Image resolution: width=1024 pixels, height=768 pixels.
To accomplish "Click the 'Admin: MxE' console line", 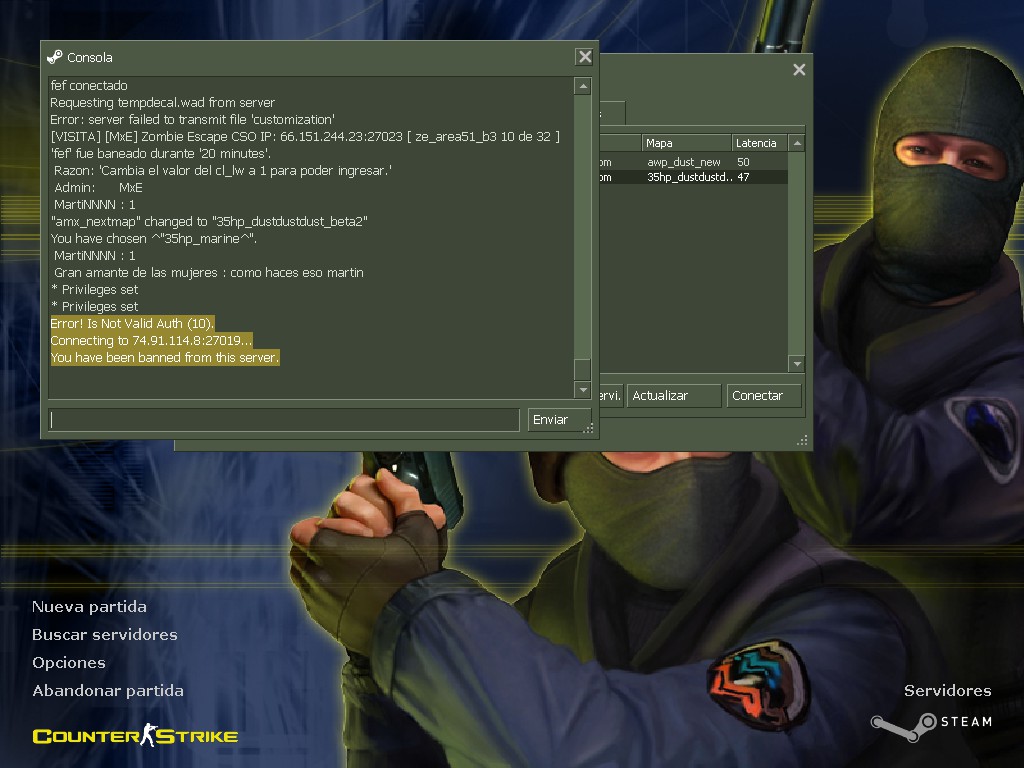I will pyautogui.click(x=98, y=187).
